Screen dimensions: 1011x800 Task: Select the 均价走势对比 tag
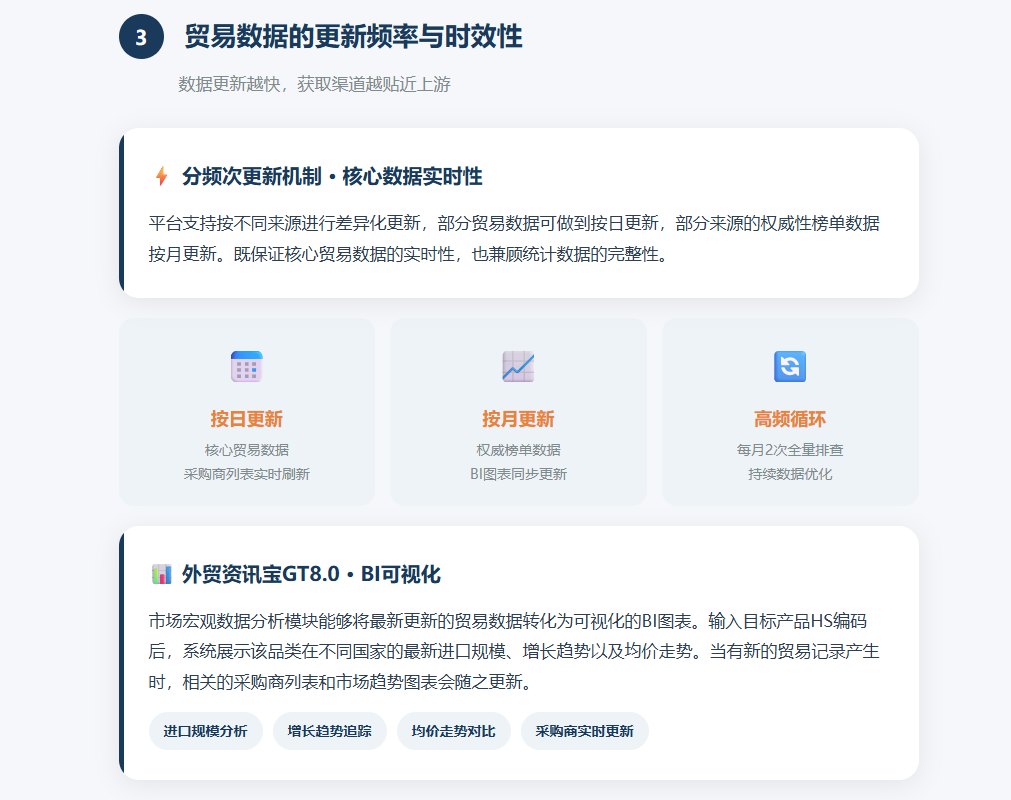tap(453, 731)
